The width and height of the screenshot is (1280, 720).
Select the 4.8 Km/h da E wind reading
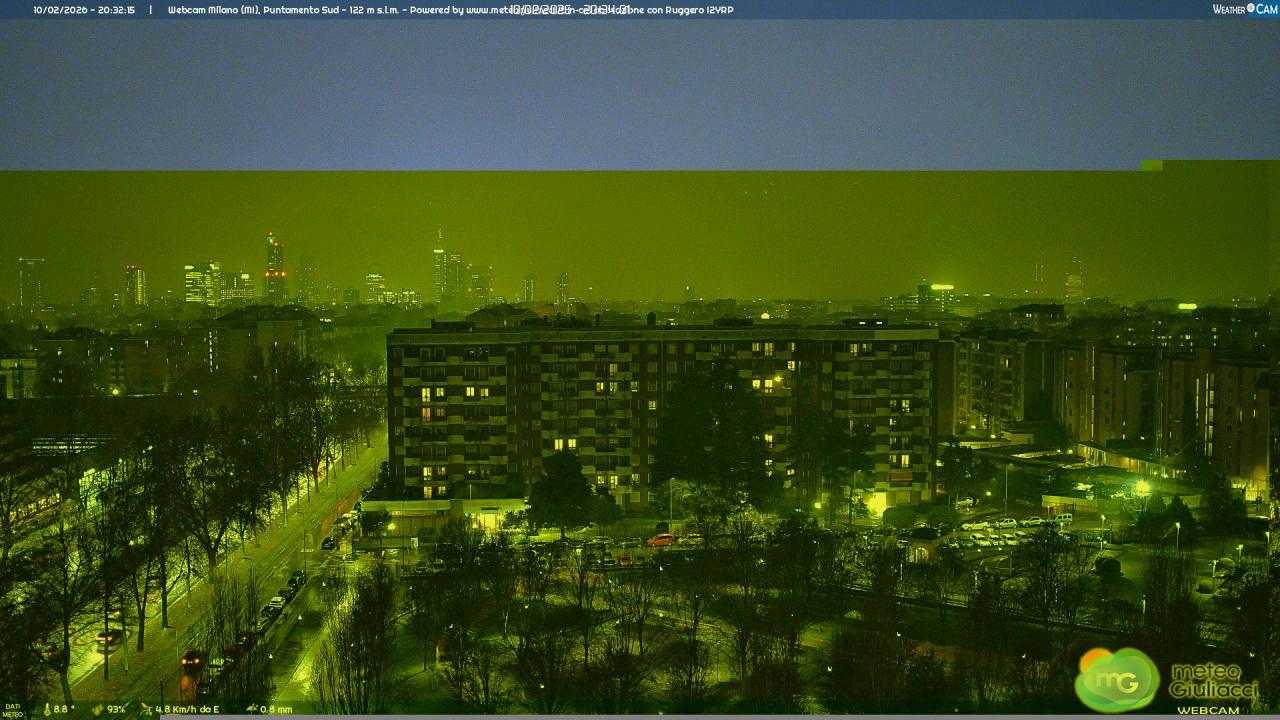coord(187,709)
